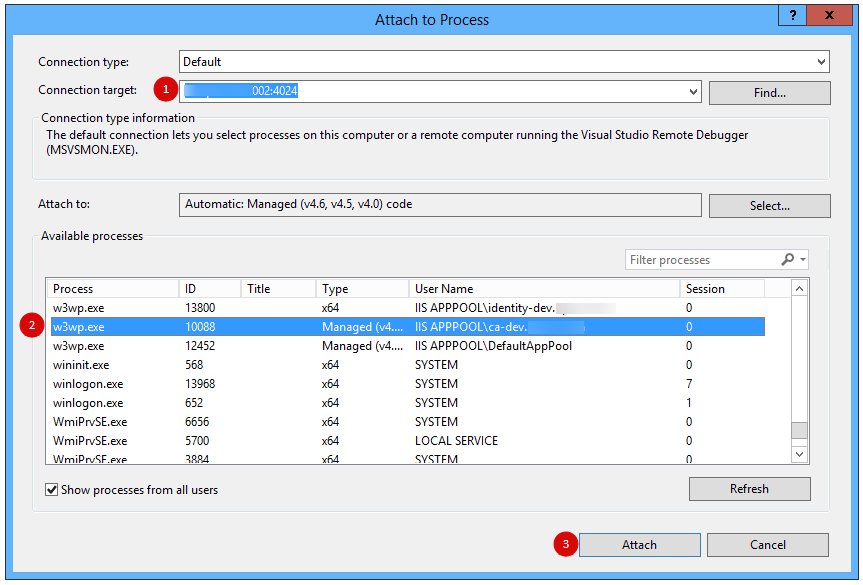
Task: Expand the Connection target dropdown arrow
Action: 693,91
